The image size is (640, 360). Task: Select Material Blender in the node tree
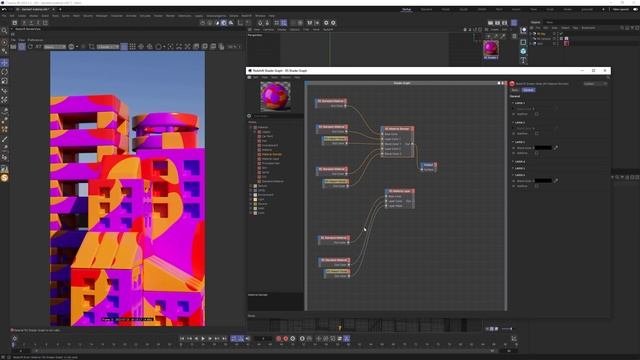272,154
